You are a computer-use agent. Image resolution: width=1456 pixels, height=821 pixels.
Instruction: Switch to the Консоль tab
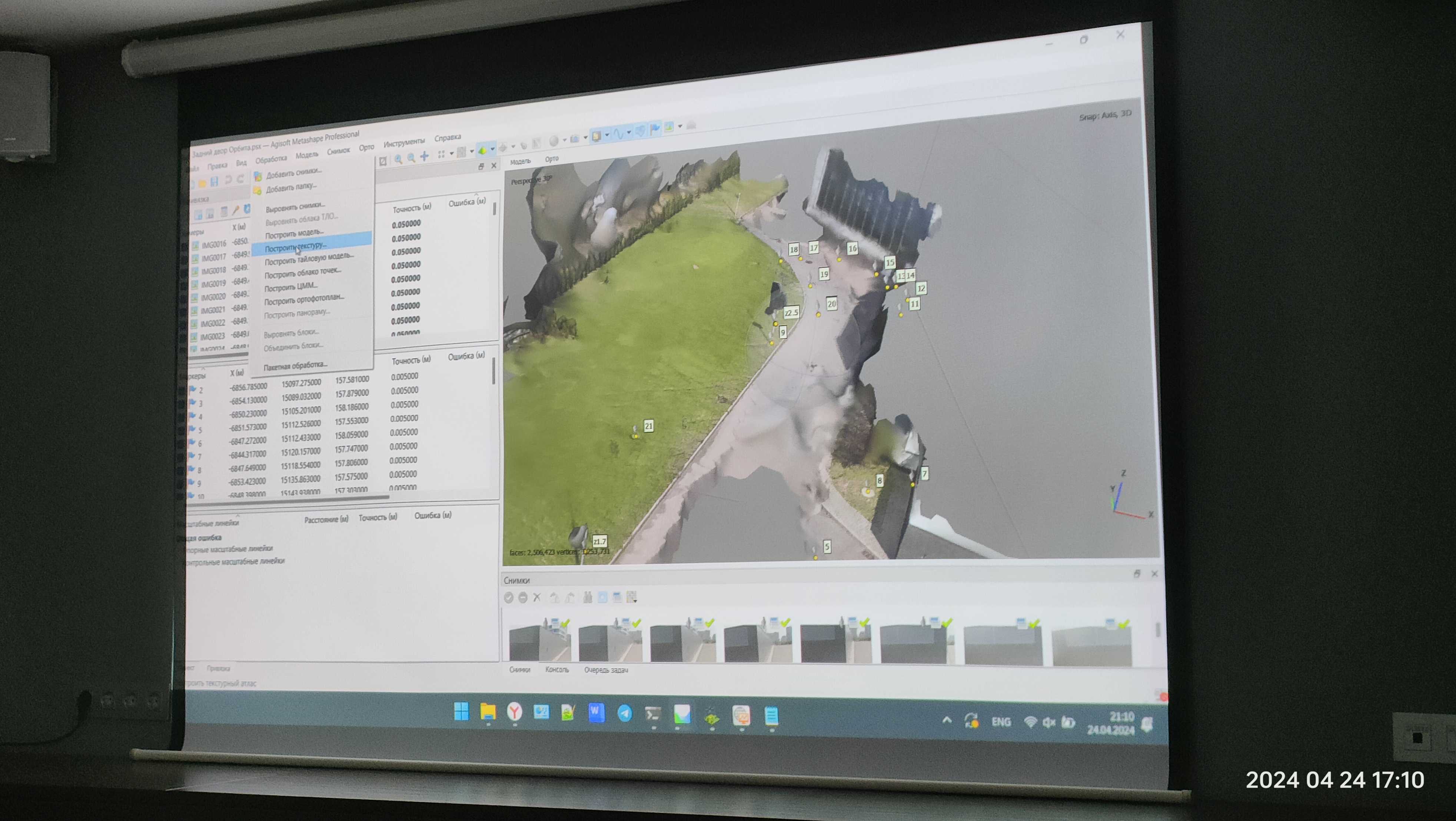(557, 669)
